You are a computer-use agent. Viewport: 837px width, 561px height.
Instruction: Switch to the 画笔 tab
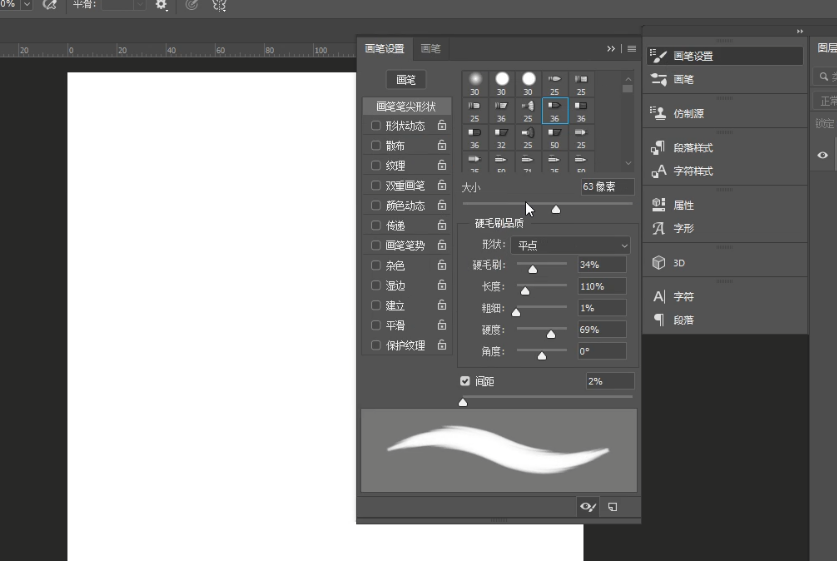point(430,49)
